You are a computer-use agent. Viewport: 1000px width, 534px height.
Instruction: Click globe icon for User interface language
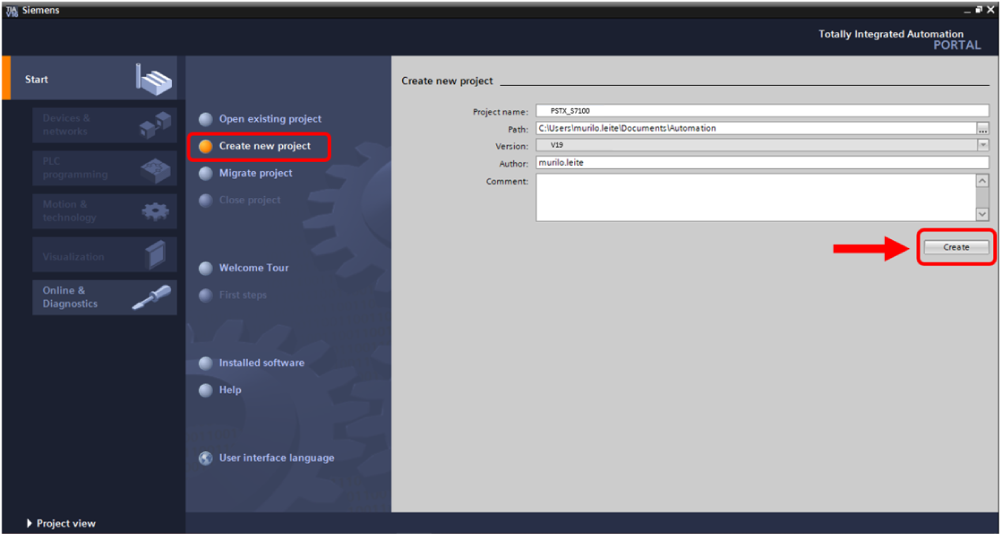coord(205,458)
